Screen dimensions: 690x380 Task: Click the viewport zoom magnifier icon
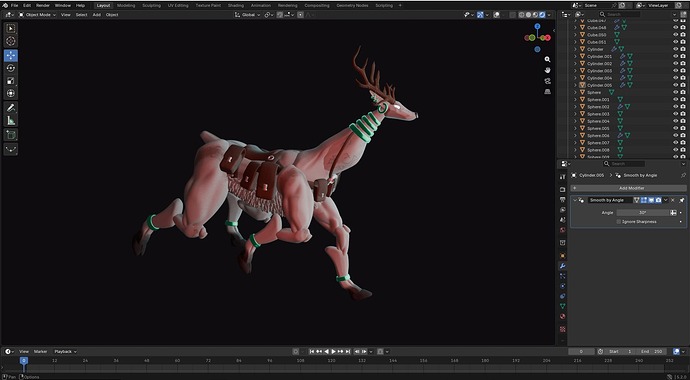point(547,59)
